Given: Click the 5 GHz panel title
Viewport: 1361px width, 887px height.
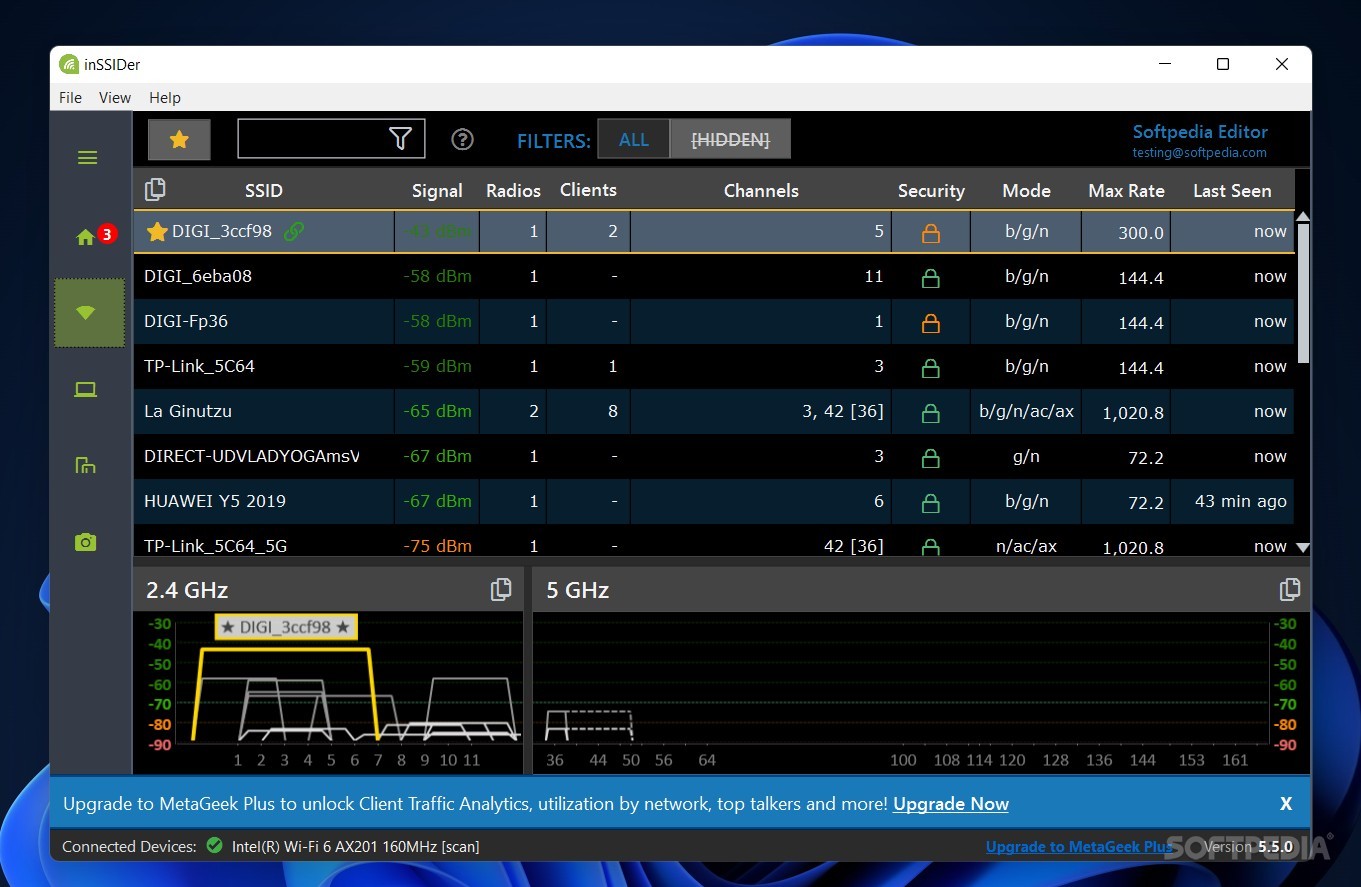Looking at the screenshot, I should [x=578, y=590].
